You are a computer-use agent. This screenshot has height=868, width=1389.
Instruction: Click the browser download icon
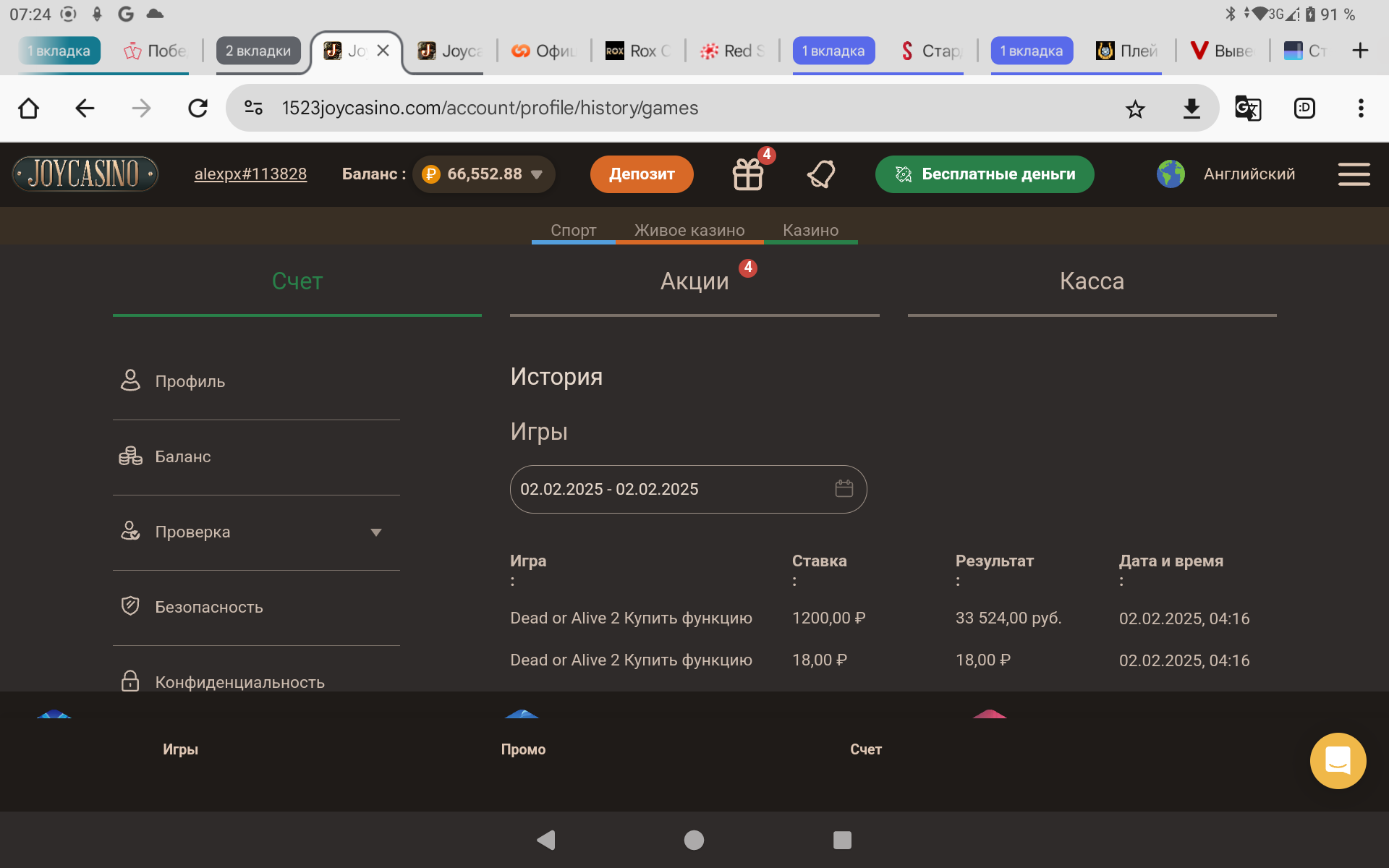tap(1192, 109)
